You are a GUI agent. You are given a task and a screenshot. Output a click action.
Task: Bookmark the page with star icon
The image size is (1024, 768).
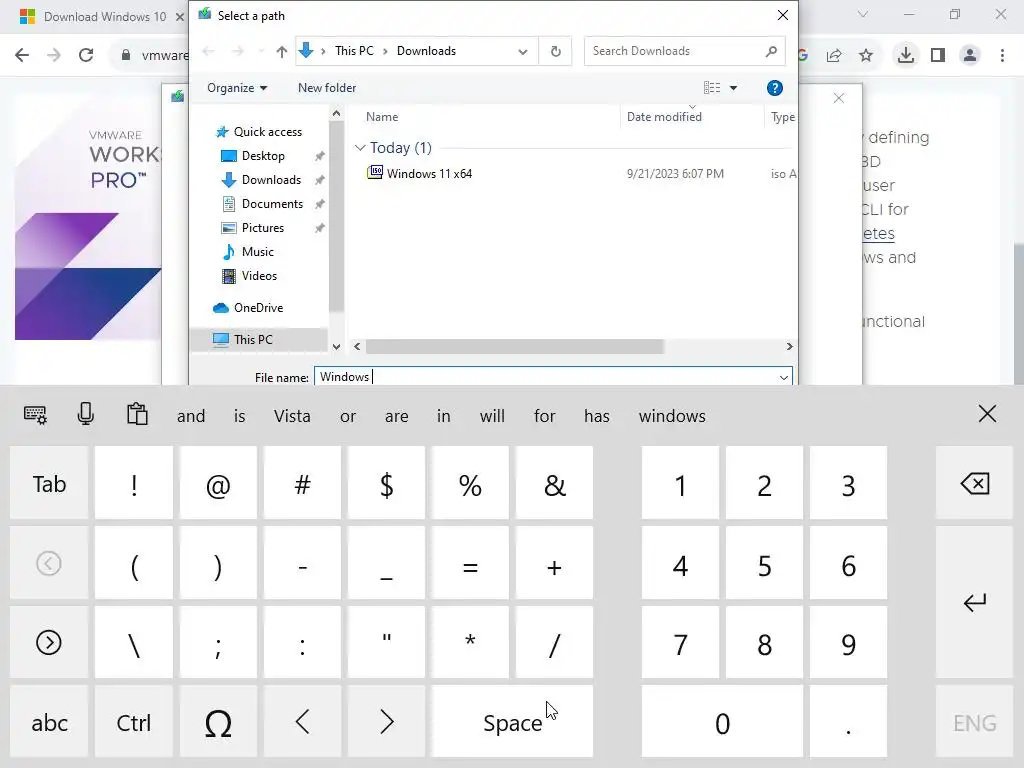(866, 56)
